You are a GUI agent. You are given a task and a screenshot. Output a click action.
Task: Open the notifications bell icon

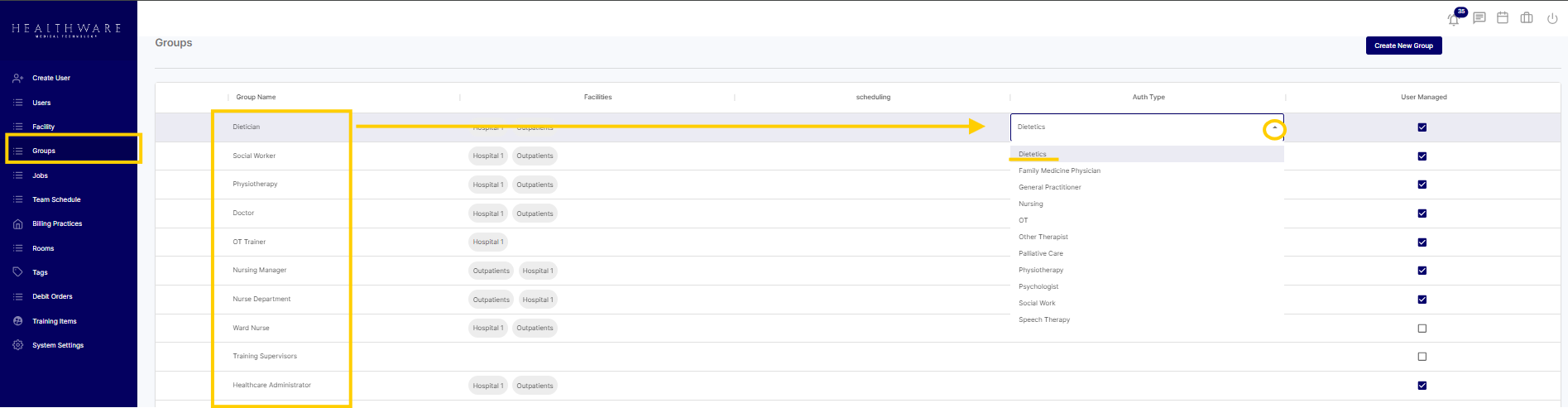(1454, 19)
